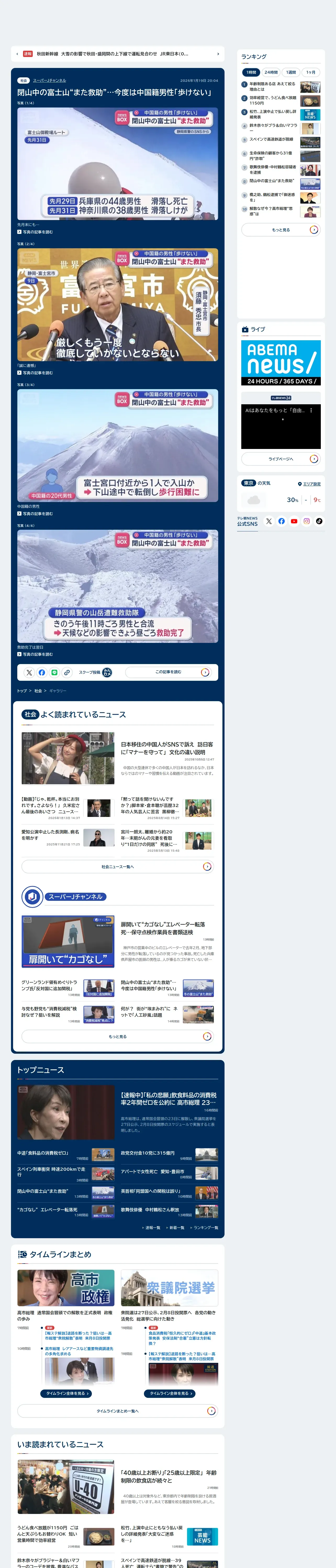The width and height of the screenshot is (336, 1568).
Task: Click タイムライン全体を見る under 衆議院選挙
Action: click(170, 1393)
